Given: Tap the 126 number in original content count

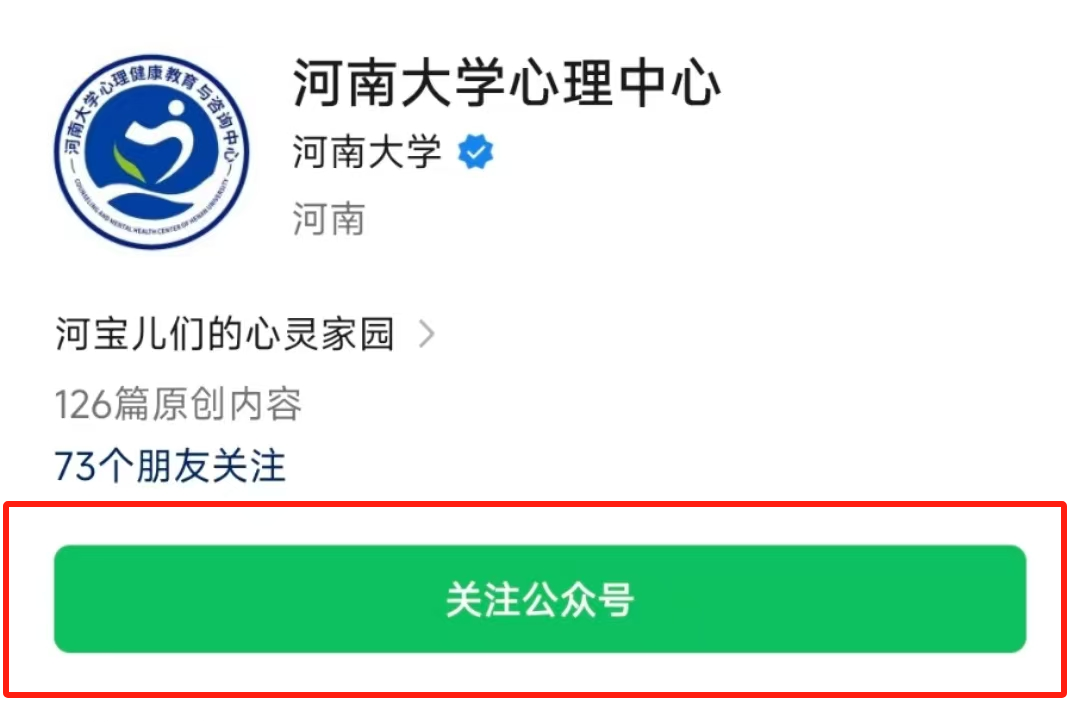Looking at the screenshot, I should click(x=83, y=404).
